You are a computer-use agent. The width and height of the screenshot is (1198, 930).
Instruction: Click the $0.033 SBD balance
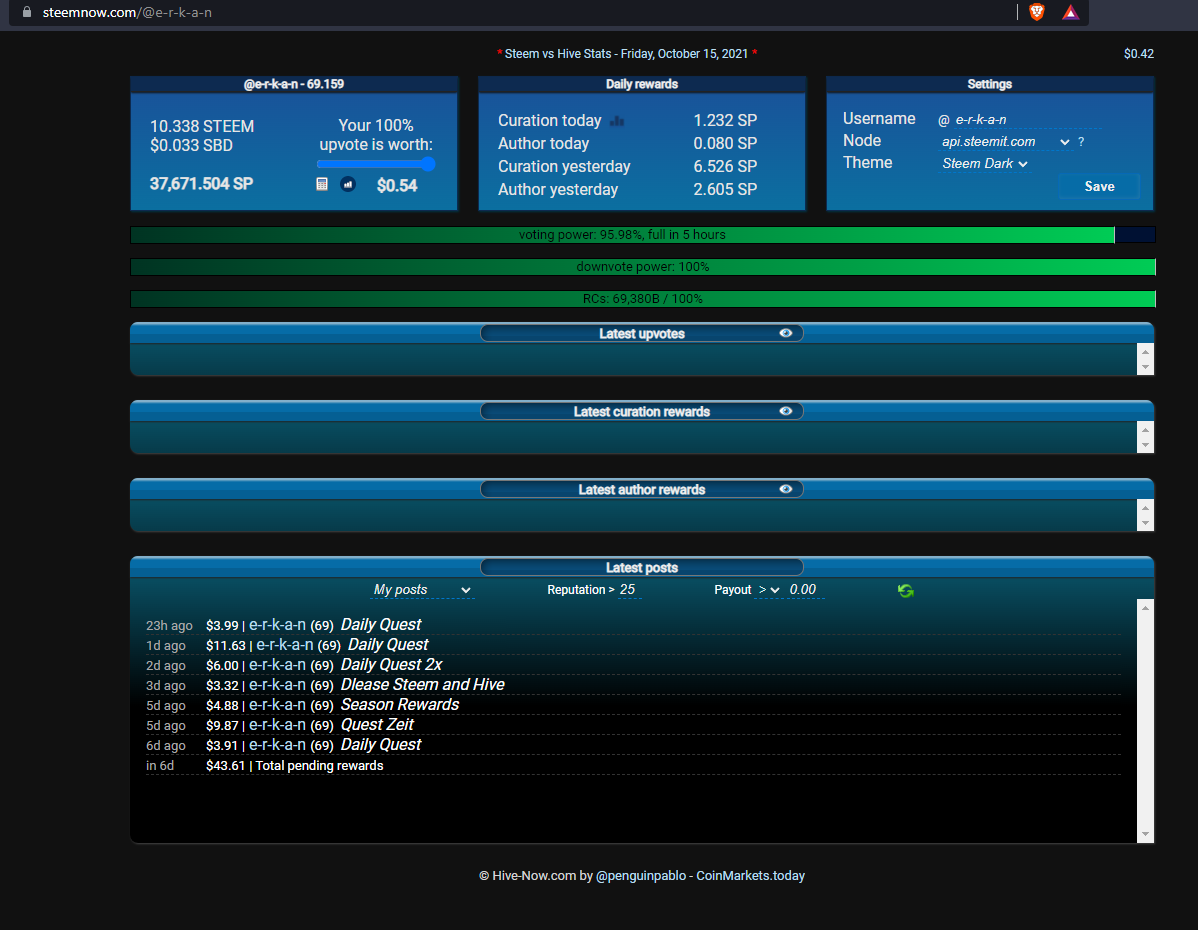pos(191,146)
